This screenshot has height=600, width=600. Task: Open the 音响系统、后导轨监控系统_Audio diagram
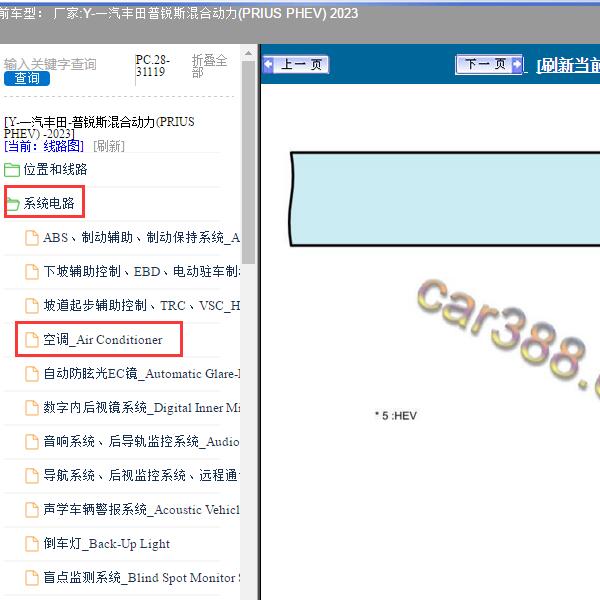point(141,441)
